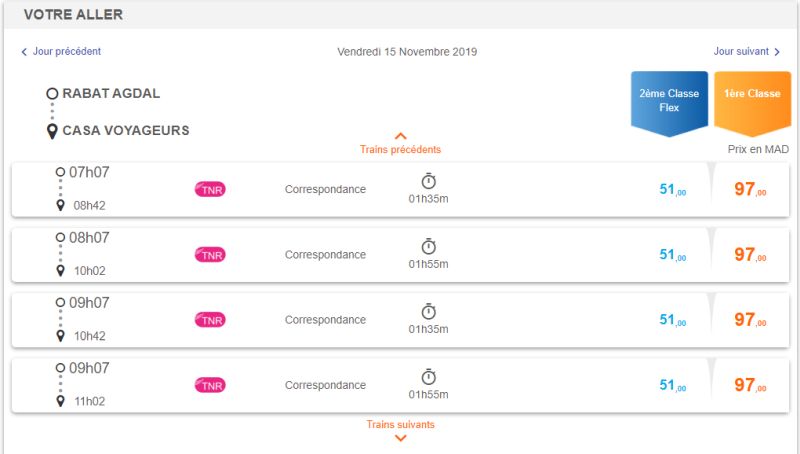
Task: Show later trains via Trains suivants chevron
Action: point(401,438)
